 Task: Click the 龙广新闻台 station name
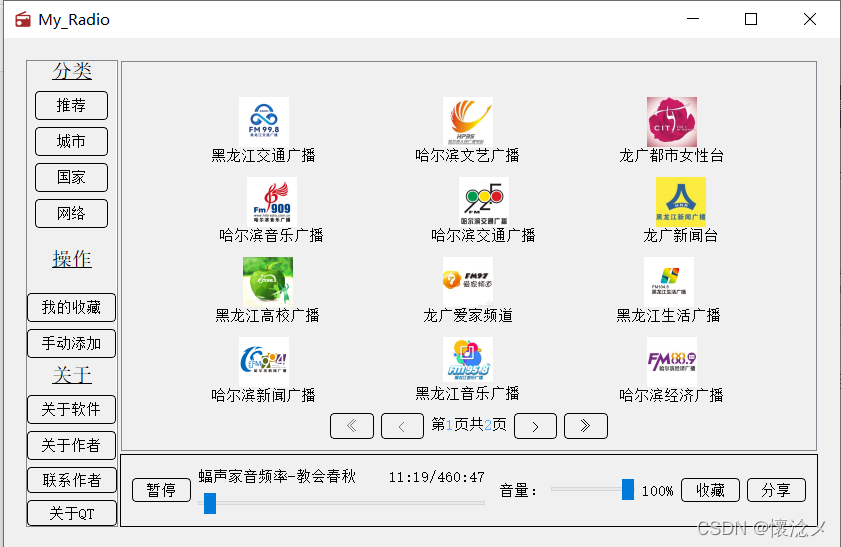(x=681, y=235)
